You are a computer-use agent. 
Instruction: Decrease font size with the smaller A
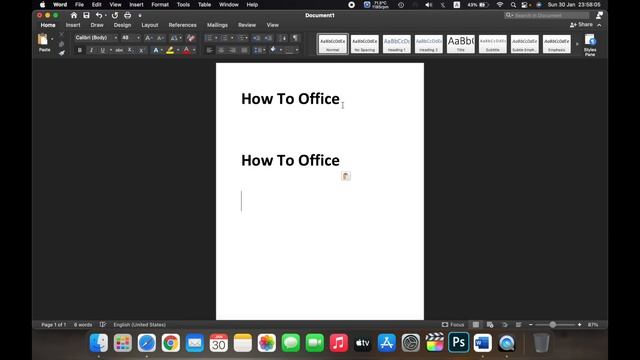pos(160,38)
